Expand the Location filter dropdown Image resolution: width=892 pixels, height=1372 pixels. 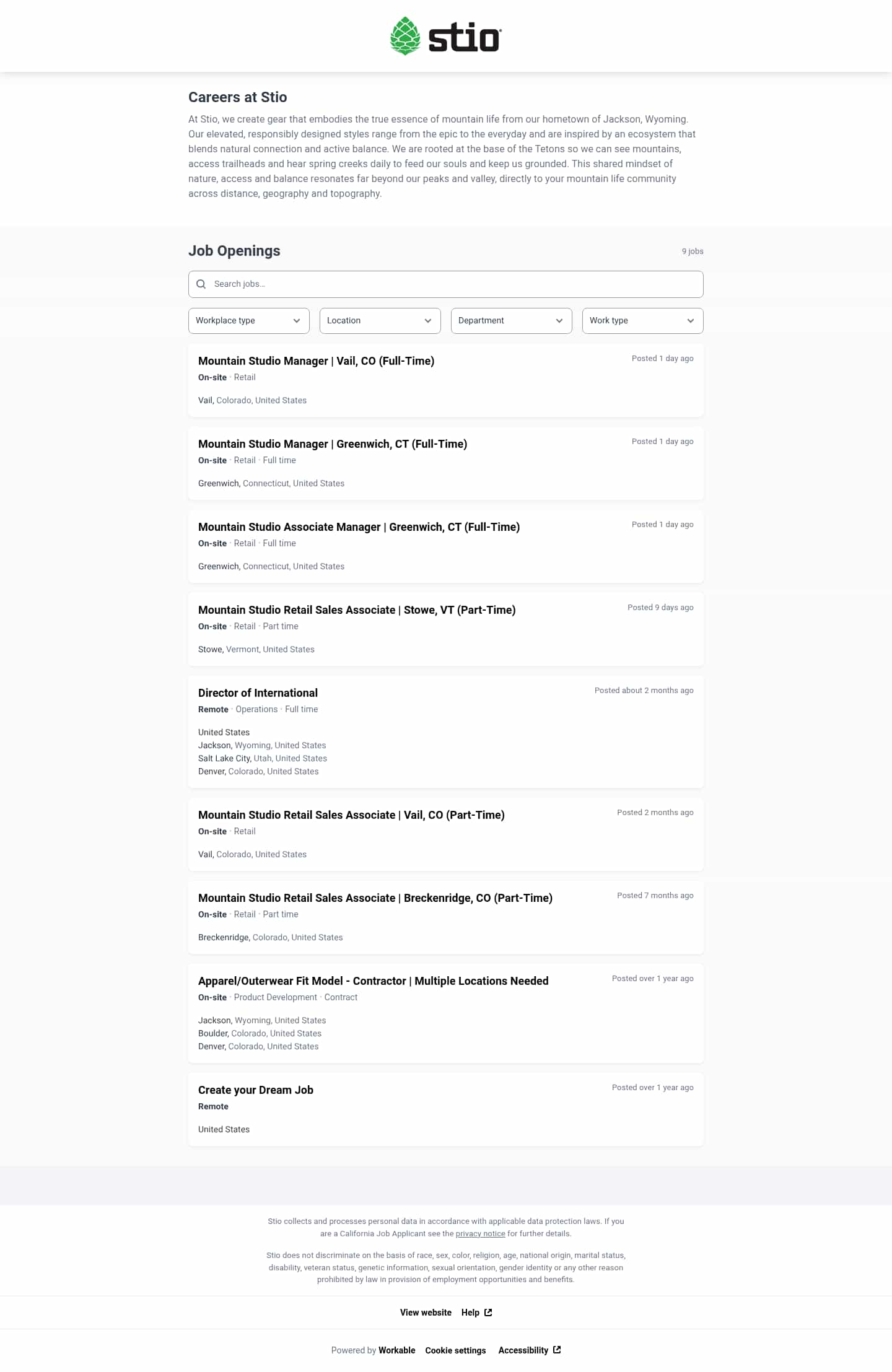[x=380, y=321]
